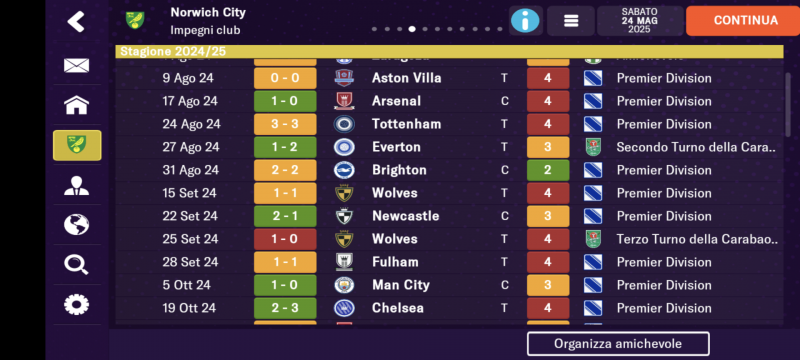Click the Chelsea club badge

coord(344,308)
